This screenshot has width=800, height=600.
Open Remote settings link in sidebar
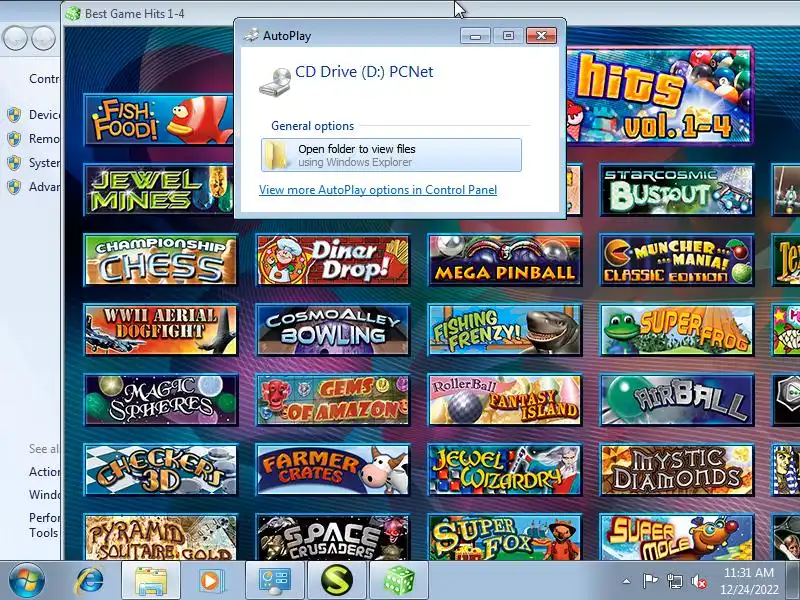(44, 139)
